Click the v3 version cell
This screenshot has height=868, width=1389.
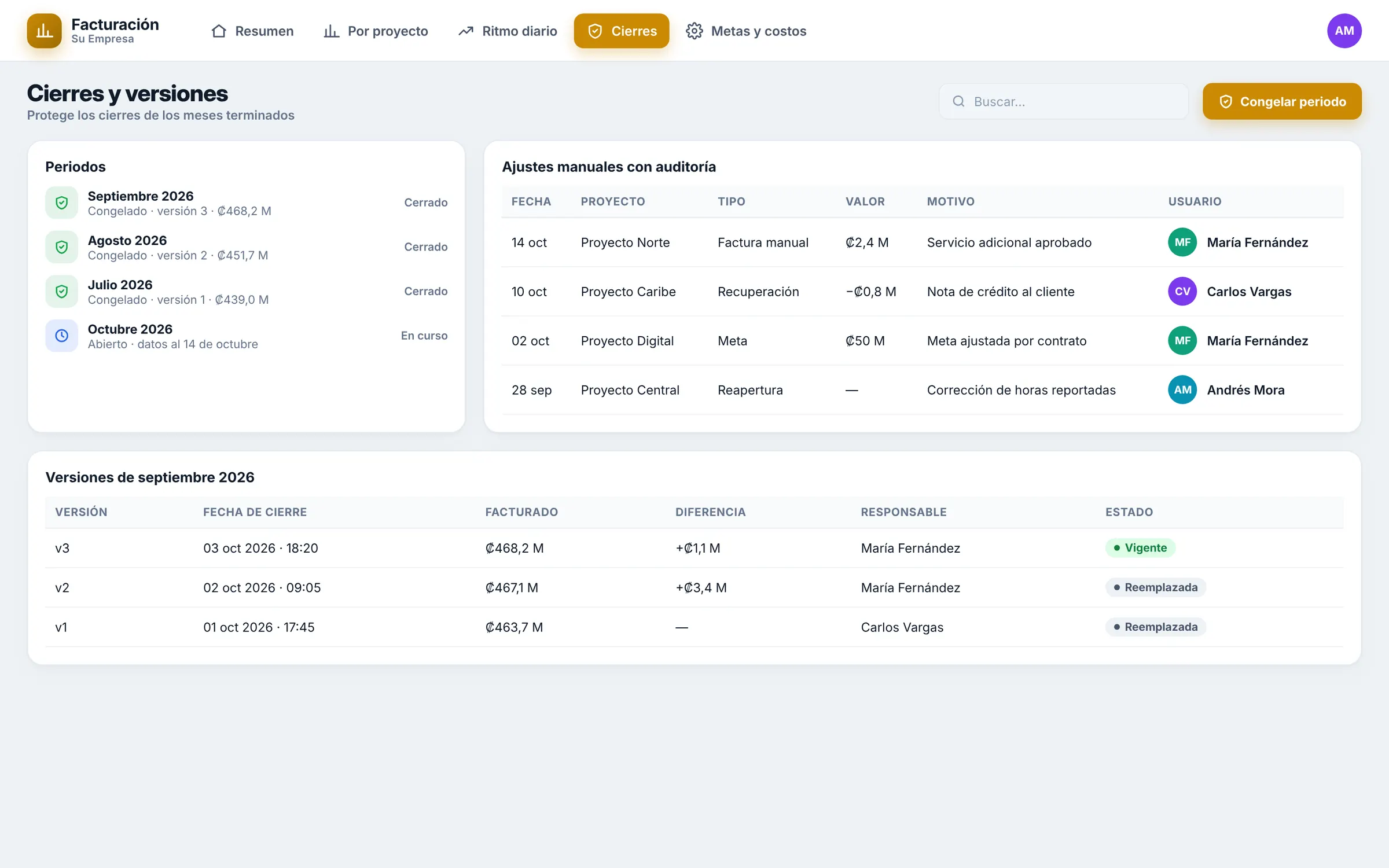(x=63, y=548)
